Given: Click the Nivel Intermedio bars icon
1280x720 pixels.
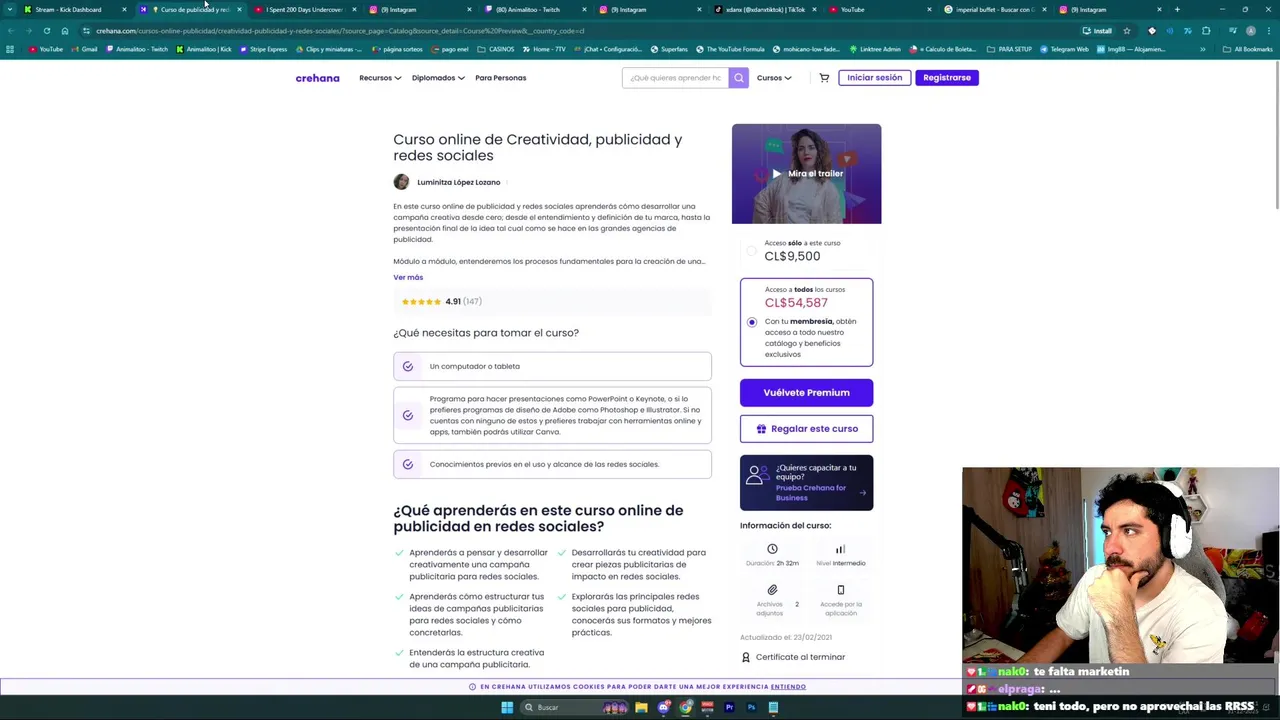Looking at the screenshot, I should tap(840, 549).
